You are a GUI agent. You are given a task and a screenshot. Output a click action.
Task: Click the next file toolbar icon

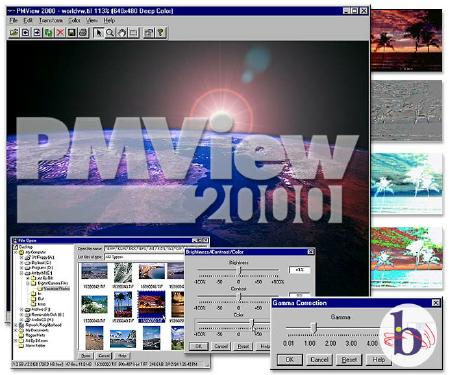pyautogui.click(x=37, y=32)
